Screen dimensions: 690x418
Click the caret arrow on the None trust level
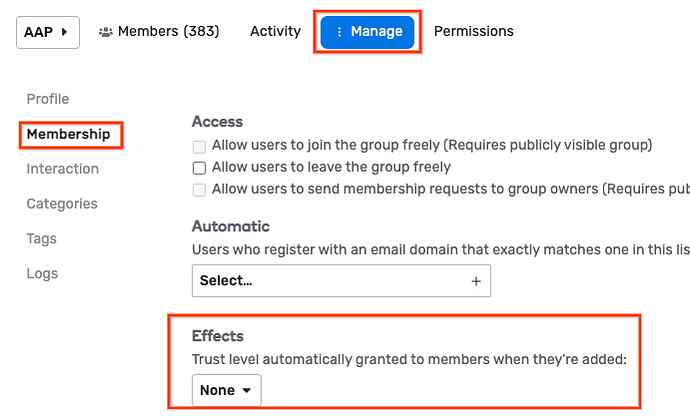[x=247, y=390]
